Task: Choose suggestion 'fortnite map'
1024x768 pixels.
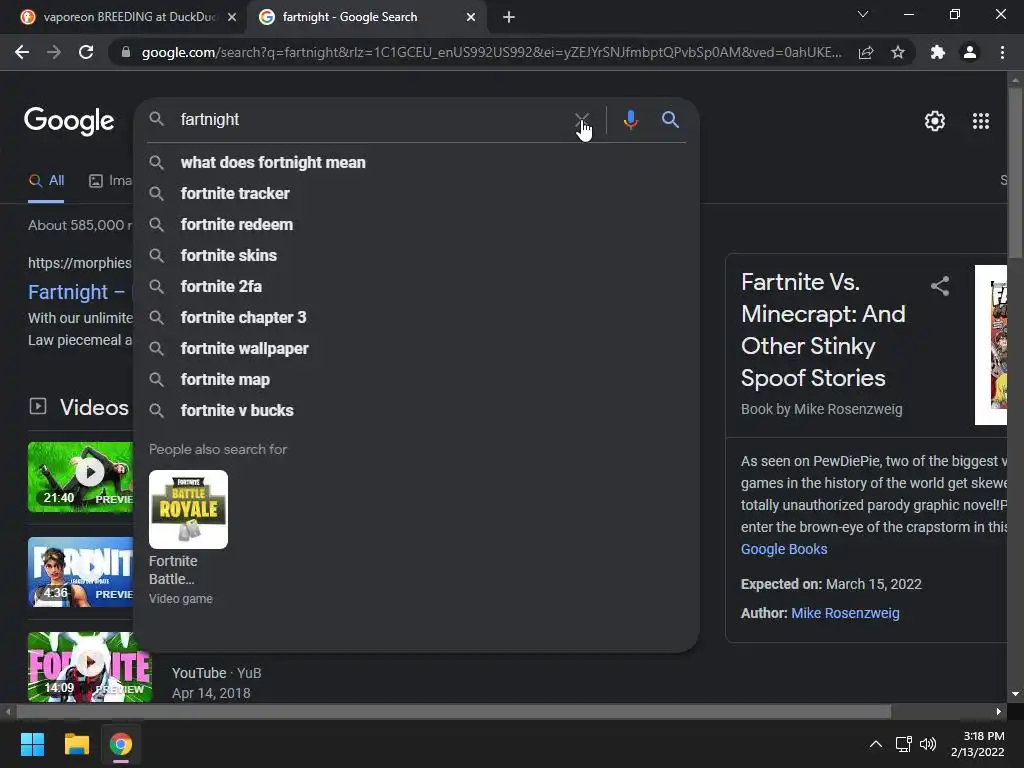Action: 225,379
